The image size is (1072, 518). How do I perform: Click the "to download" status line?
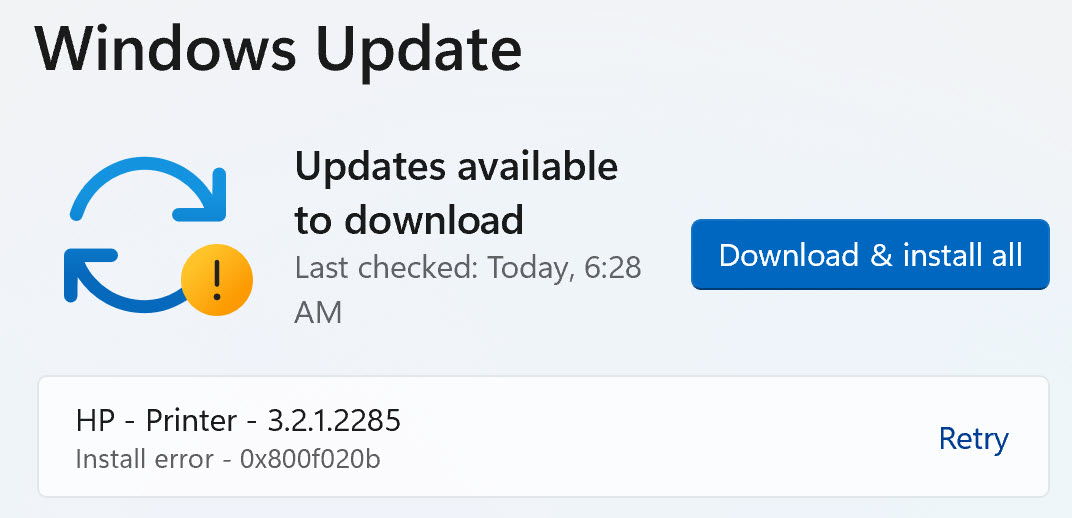click(x=409, y=220)
